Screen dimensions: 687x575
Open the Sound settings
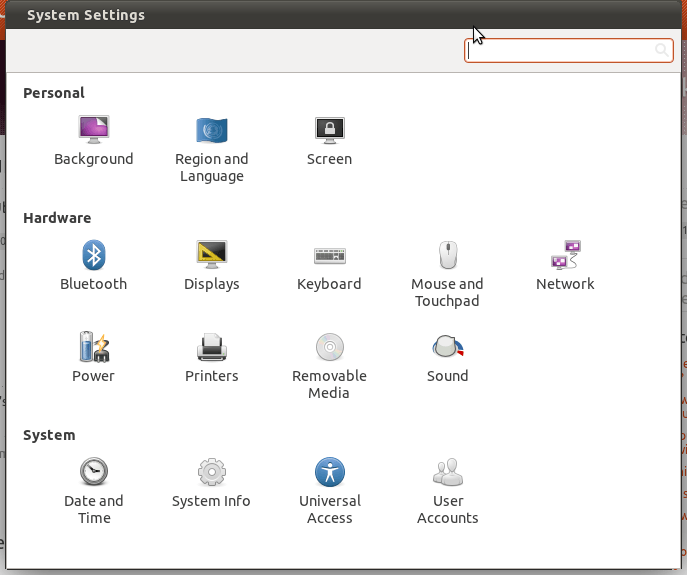(x=447, y=358)
